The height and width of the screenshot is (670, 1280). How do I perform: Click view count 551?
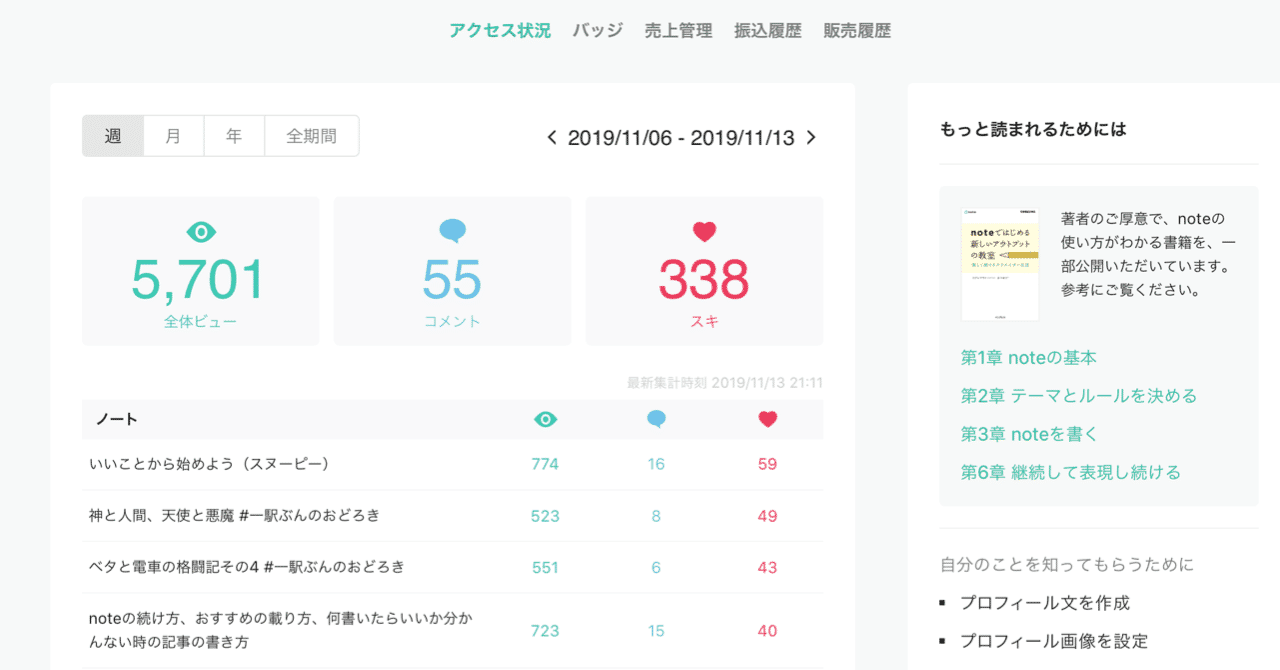coord(545,567)
